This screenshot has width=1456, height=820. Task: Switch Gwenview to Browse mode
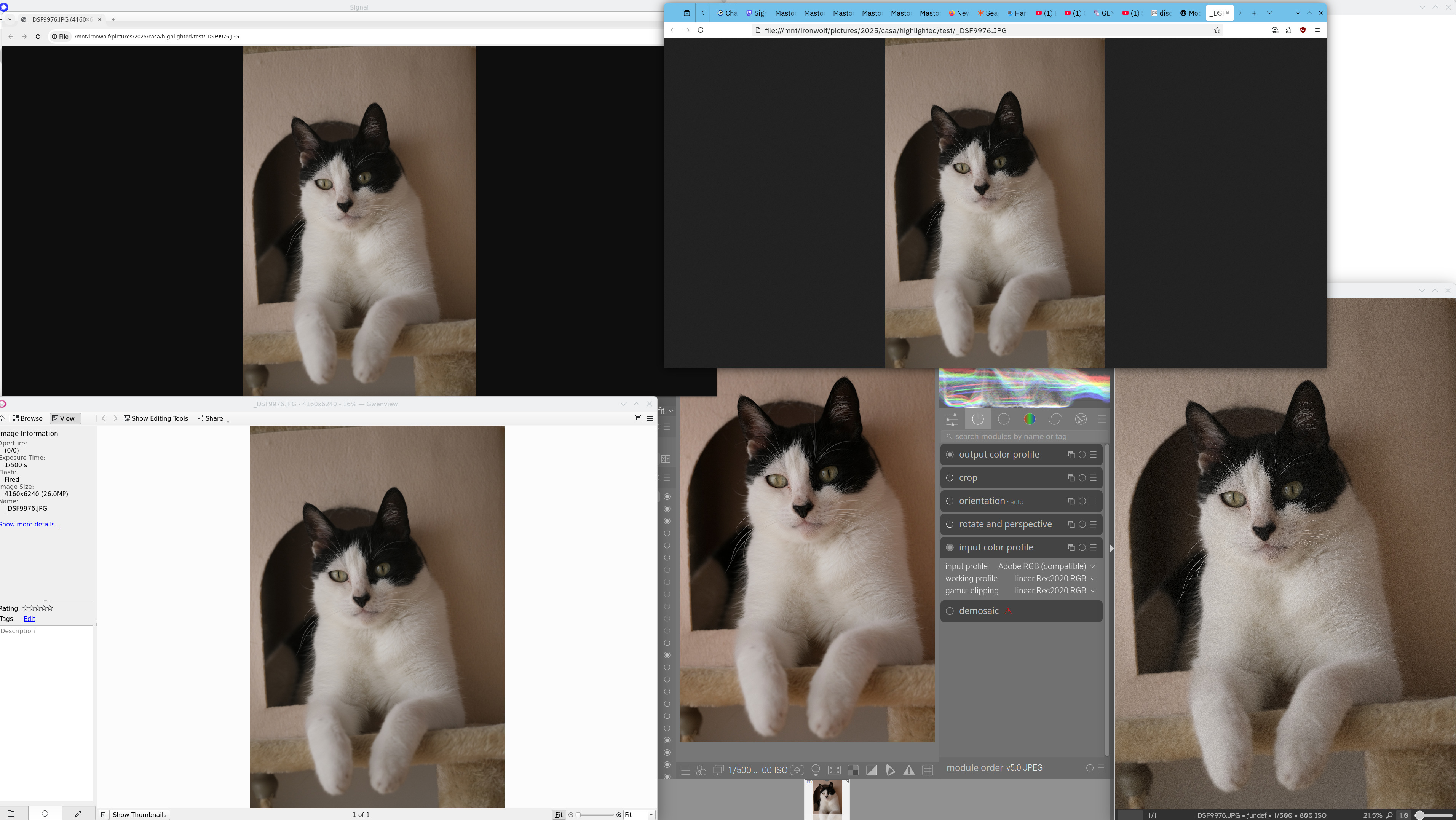tap(27, 418)
